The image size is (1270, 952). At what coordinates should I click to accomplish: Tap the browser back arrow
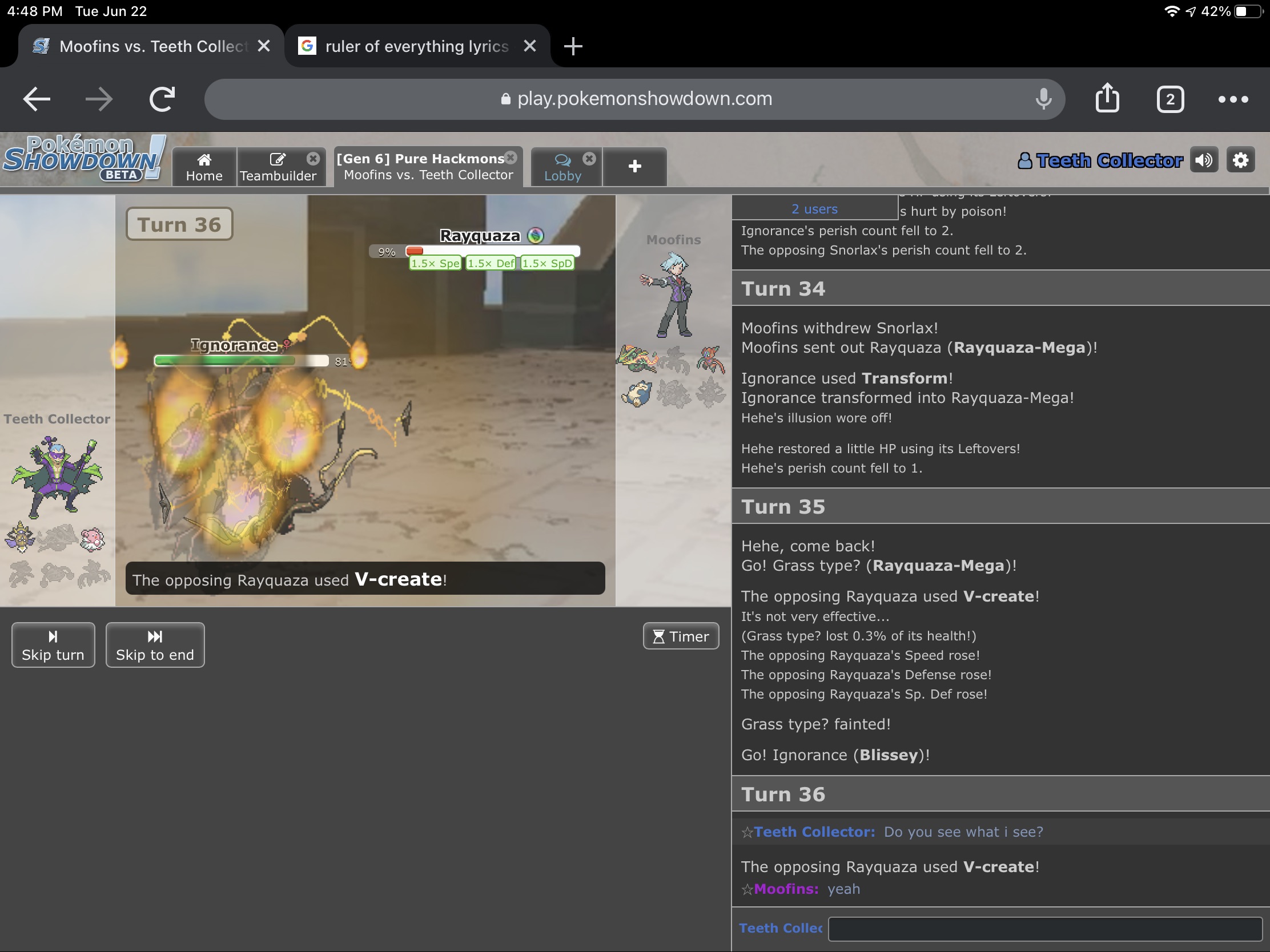[x=37, y=99]
